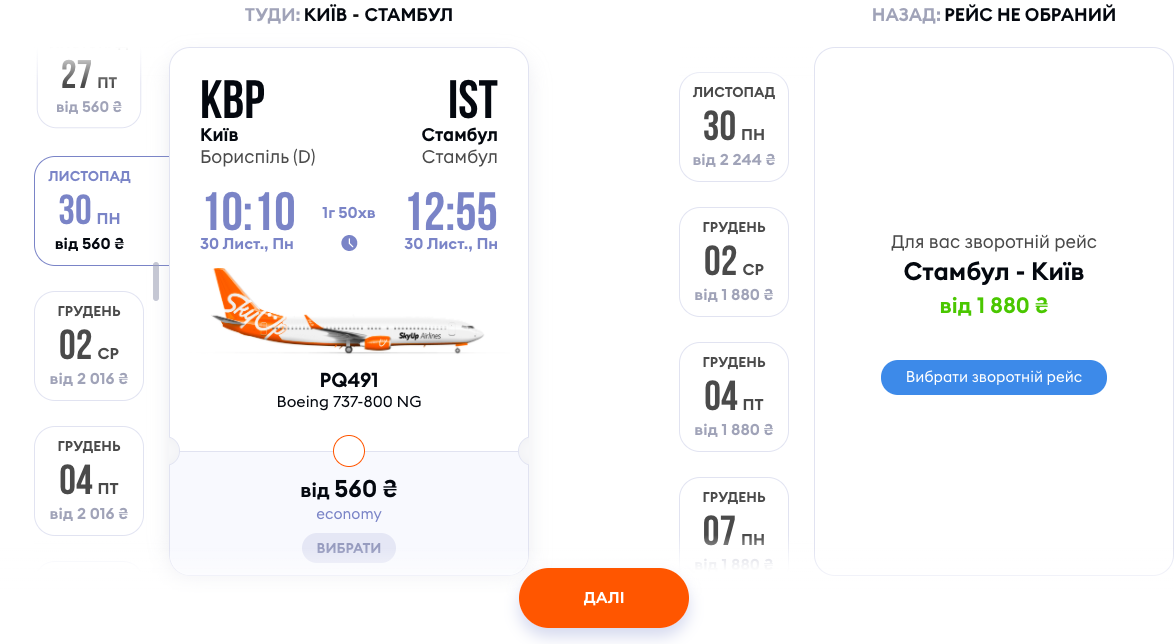Click the IST arrival airport code
Image resolution: width=1174 pixels, height=644 pixels.
(x=472, y=99)
